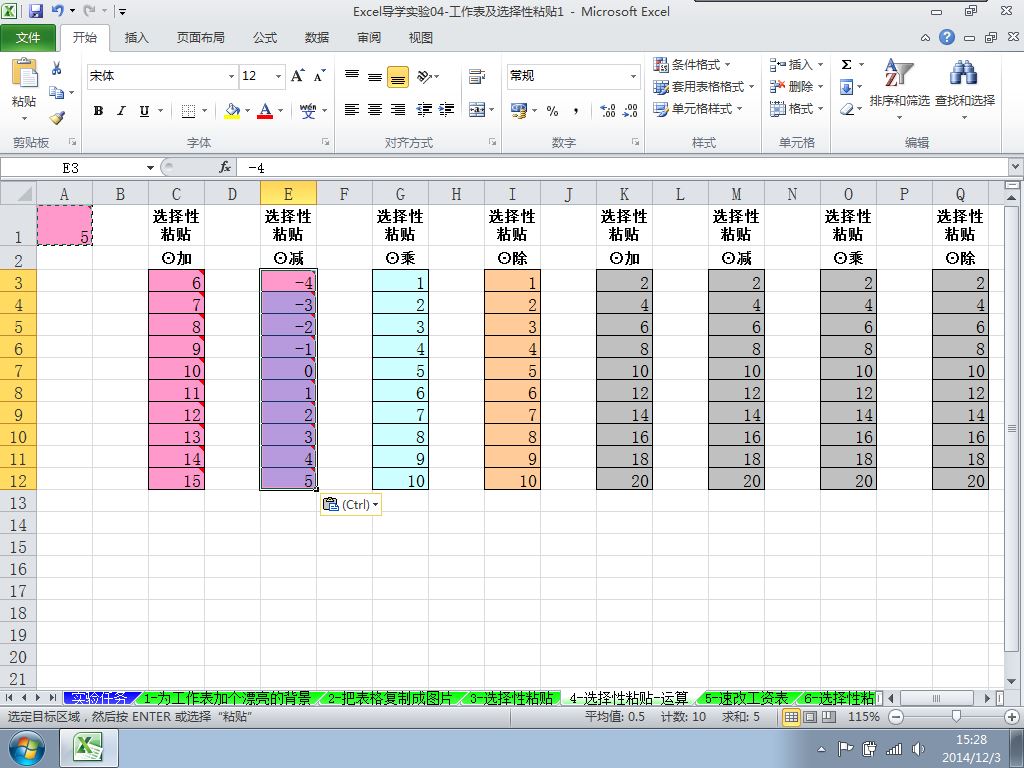Select the Format Painter brush
The image size is (1024, 768).
(x=57, y=118)
